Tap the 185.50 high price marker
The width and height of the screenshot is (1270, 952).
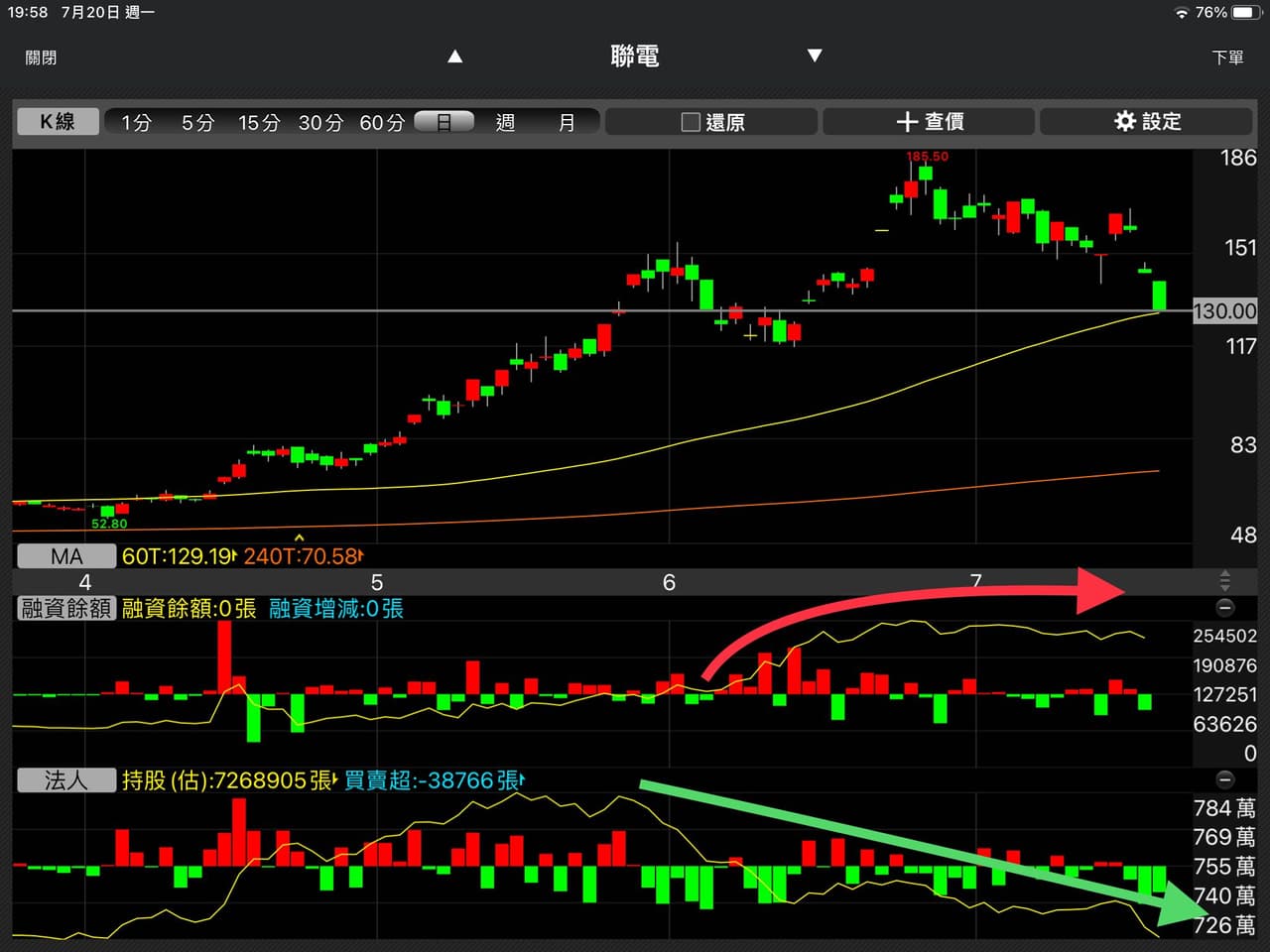coord(927,157)
